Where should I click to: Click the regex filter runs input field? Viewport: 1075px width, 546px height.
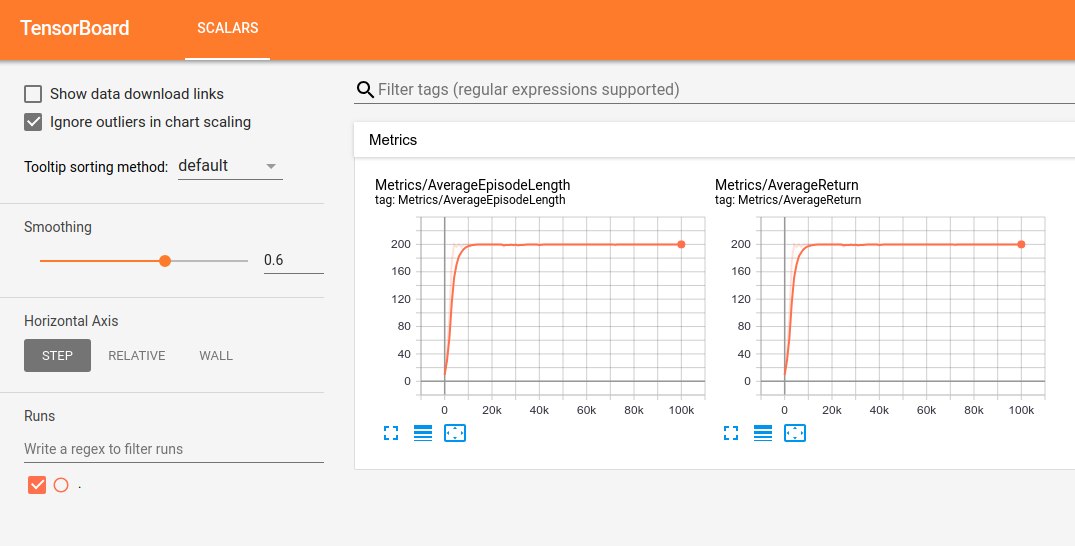[173, 449]
